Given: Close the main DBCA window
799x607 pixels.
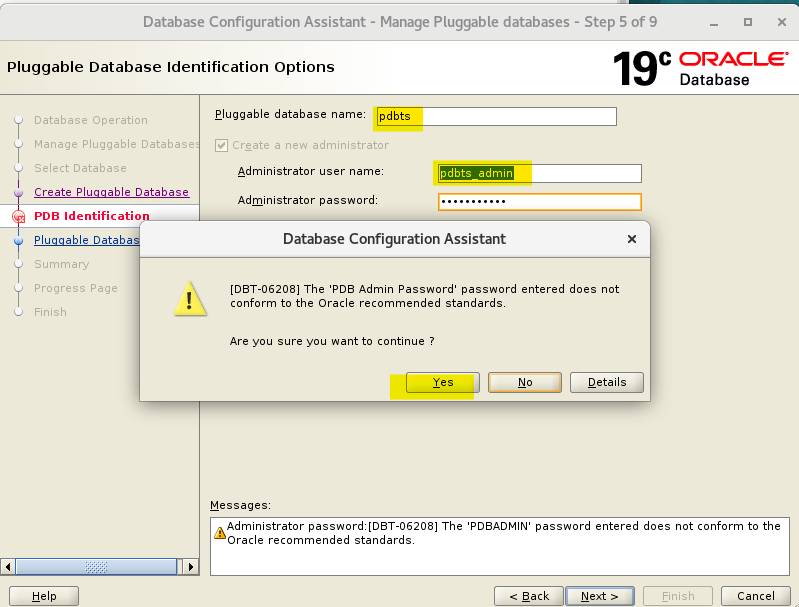Looking at the screenshot, I should coord(782,22).
